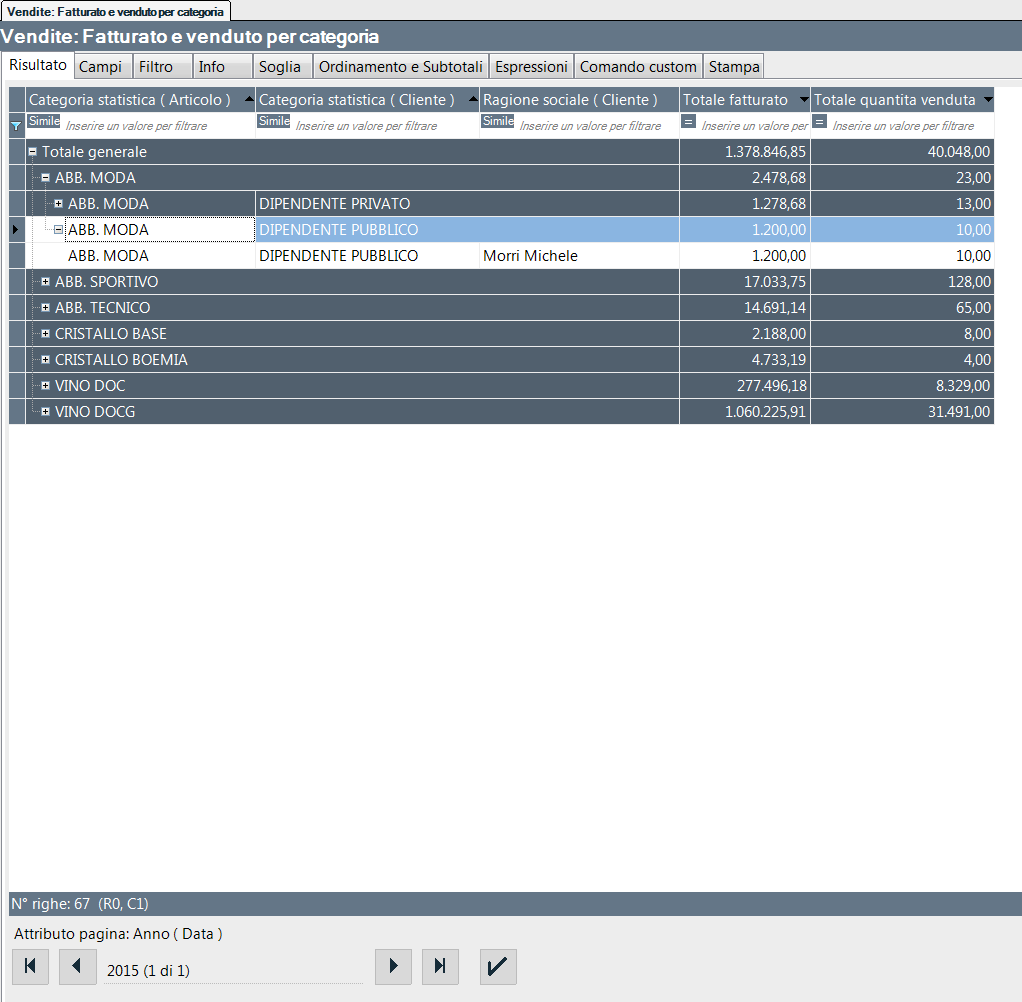Sort by Totale fatturato column header
1022x1002 pixels.
[735, 100]
